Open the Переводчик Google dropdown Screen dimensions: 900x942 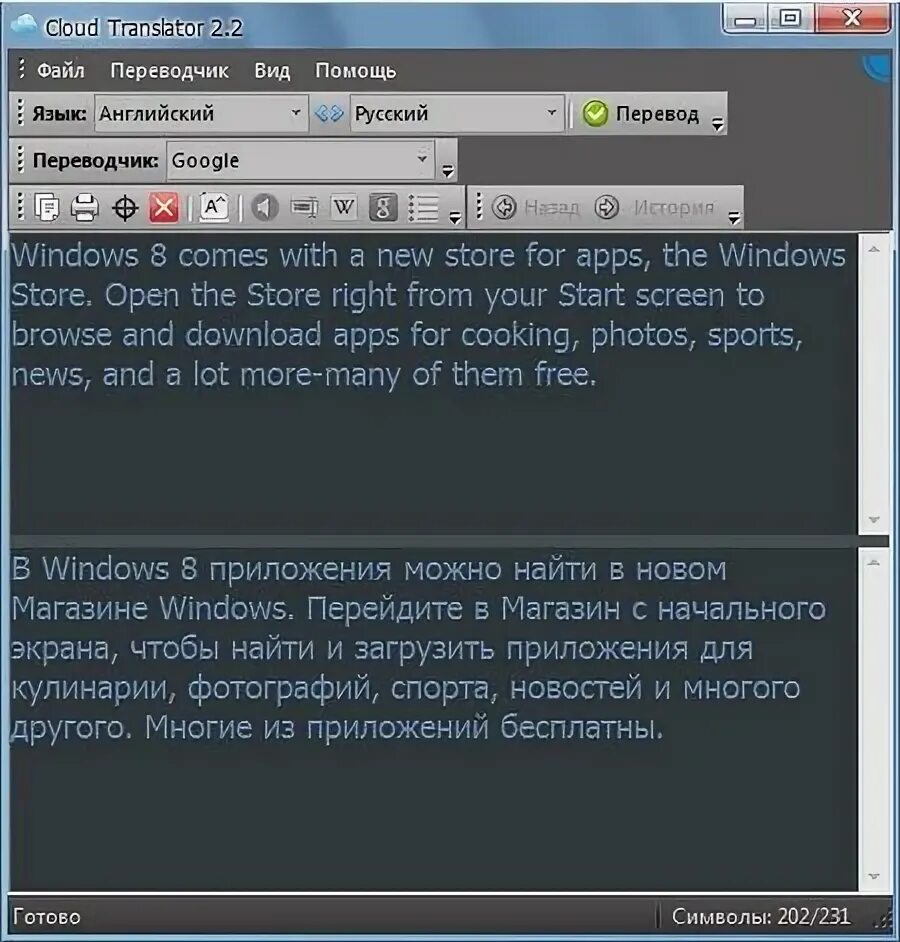click(x=300, y=160)
